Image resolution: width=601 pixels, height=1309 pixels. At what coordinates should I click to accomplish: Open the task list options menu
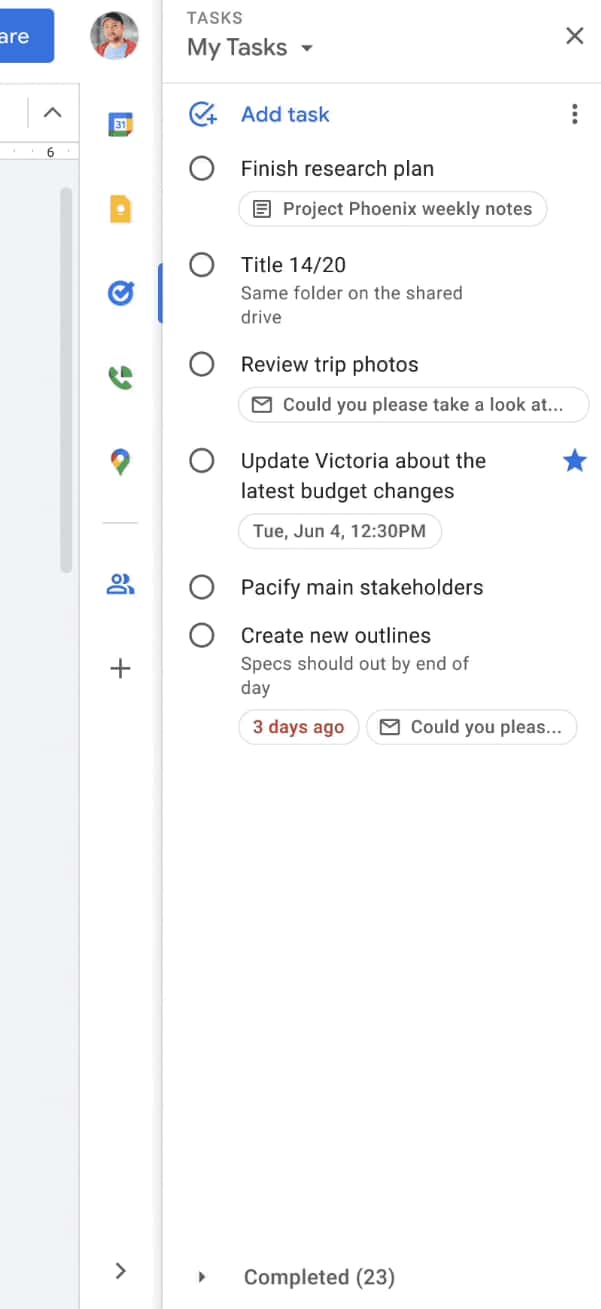pyautogui.click(x=575, y=114)
